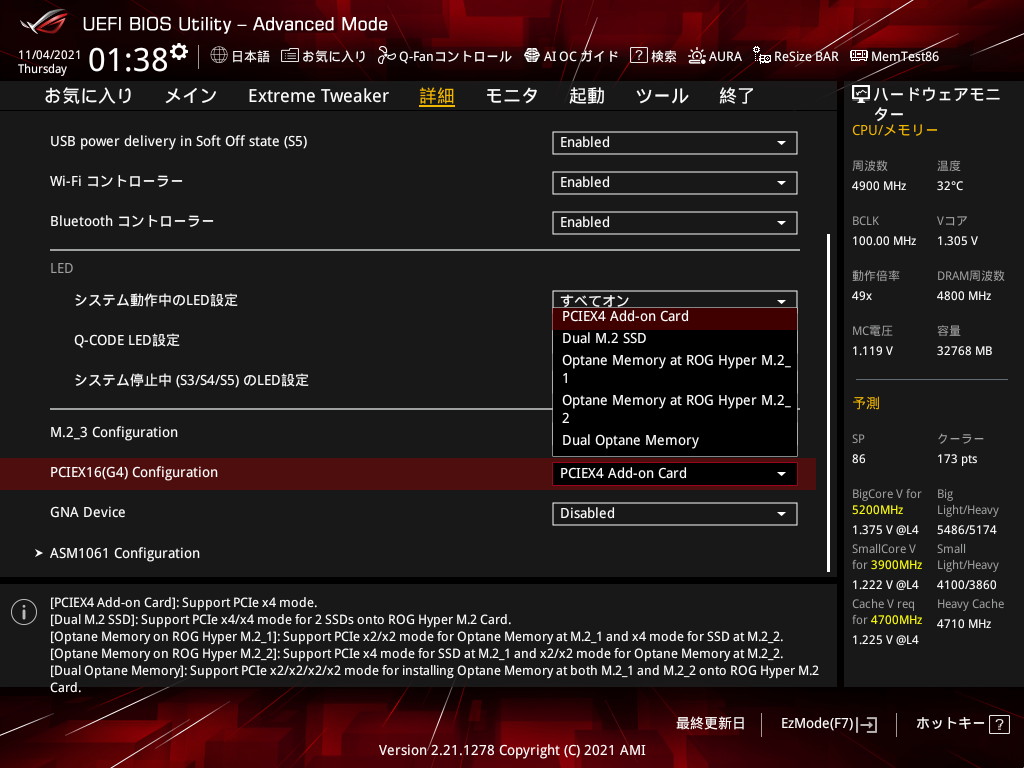
Task: Open Extreme Tweaker tab
Action: [x=318, y=96]
